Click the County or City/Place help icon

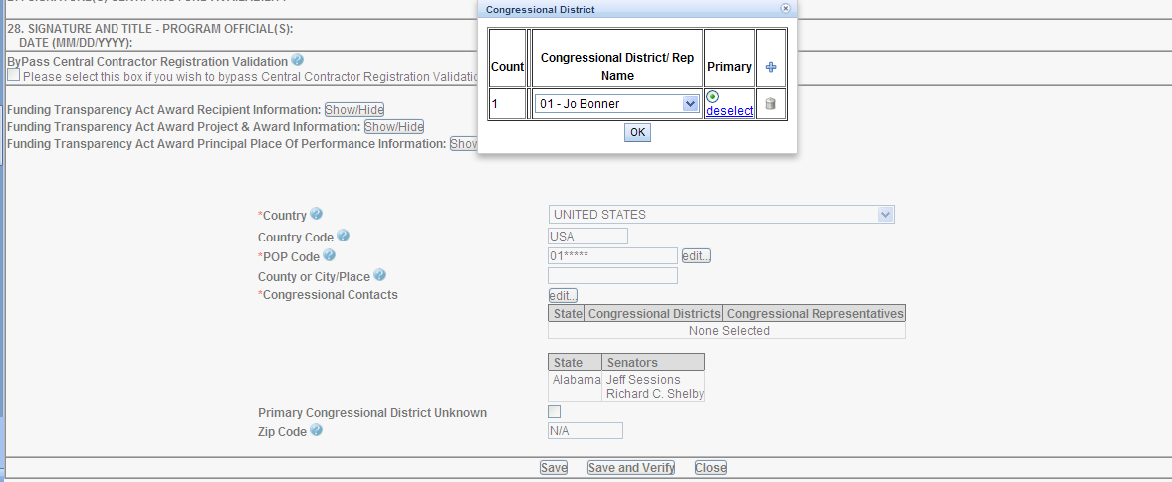pos(379,275)
